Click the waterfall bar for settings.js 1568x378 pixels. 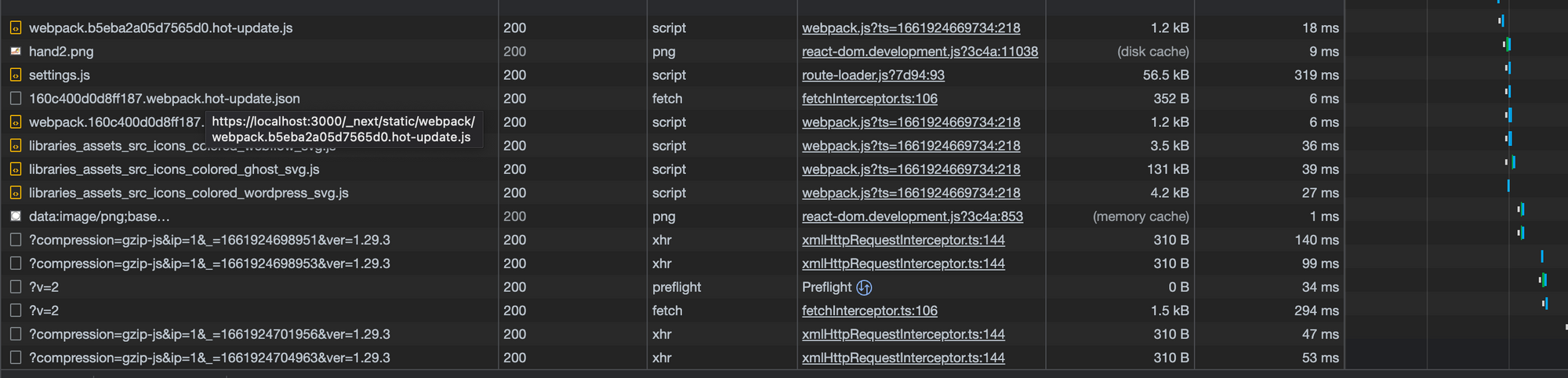point(1508,68)
